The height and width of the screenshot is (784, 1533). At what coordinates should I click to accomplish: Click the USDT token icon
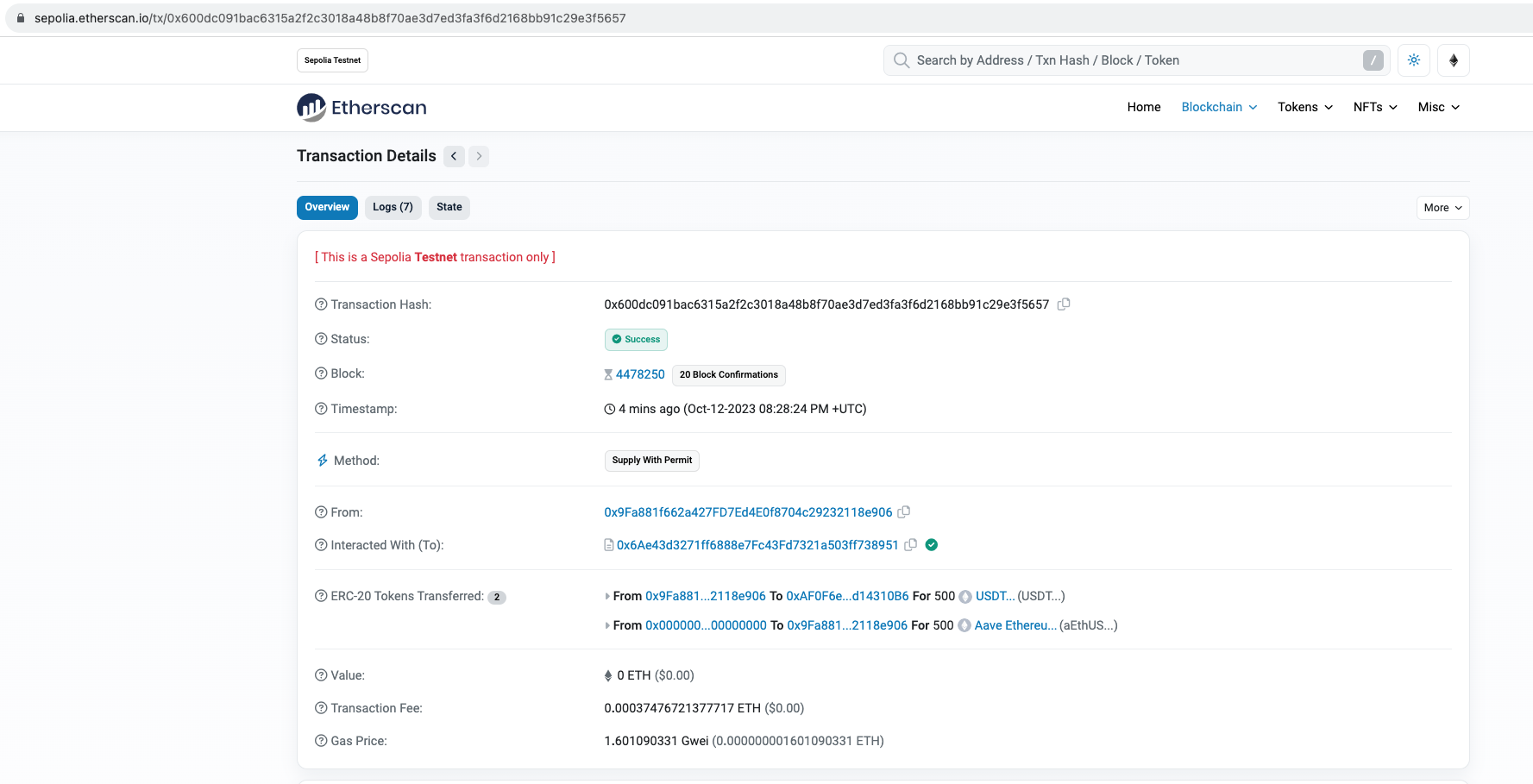click(965, 597)
